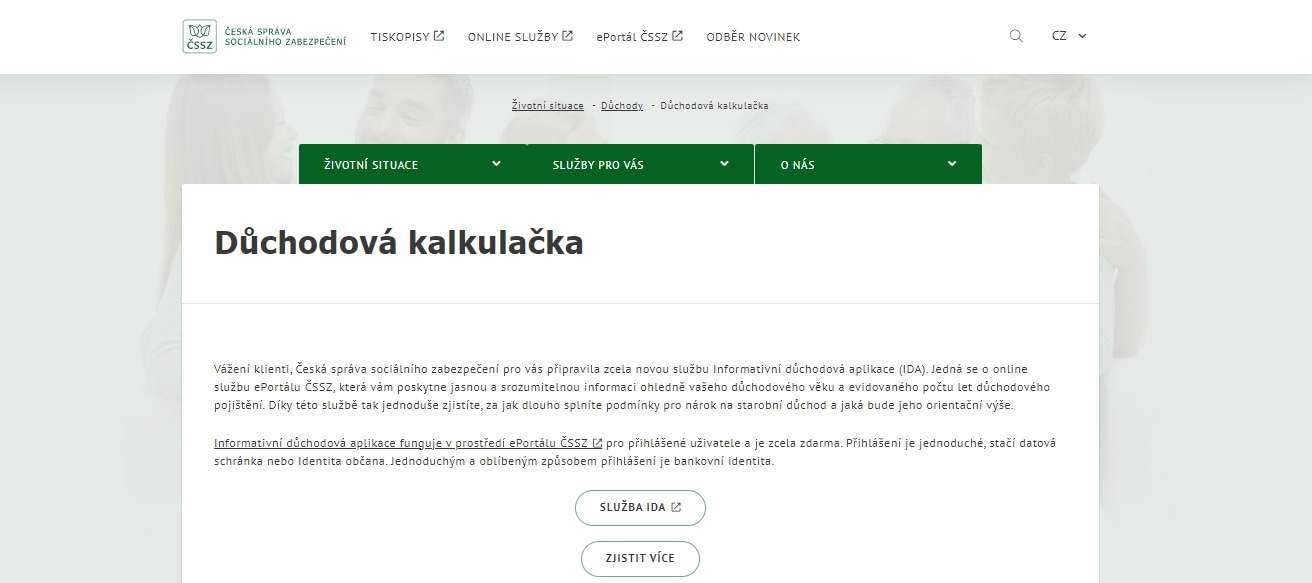Image resolution: width=1312 pixels, height=583 pixels.
Task: Expand the ŽIVOTNÍ SITUACE menu
Action: tap(412, 164)
